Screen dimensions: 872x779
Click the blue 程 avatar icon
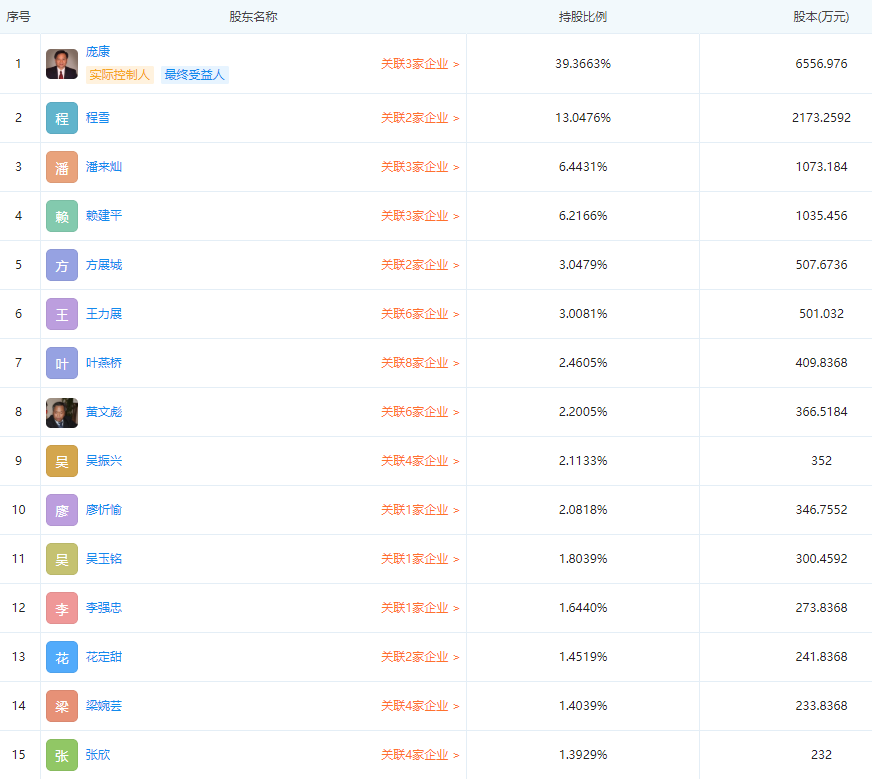(62, 118)
